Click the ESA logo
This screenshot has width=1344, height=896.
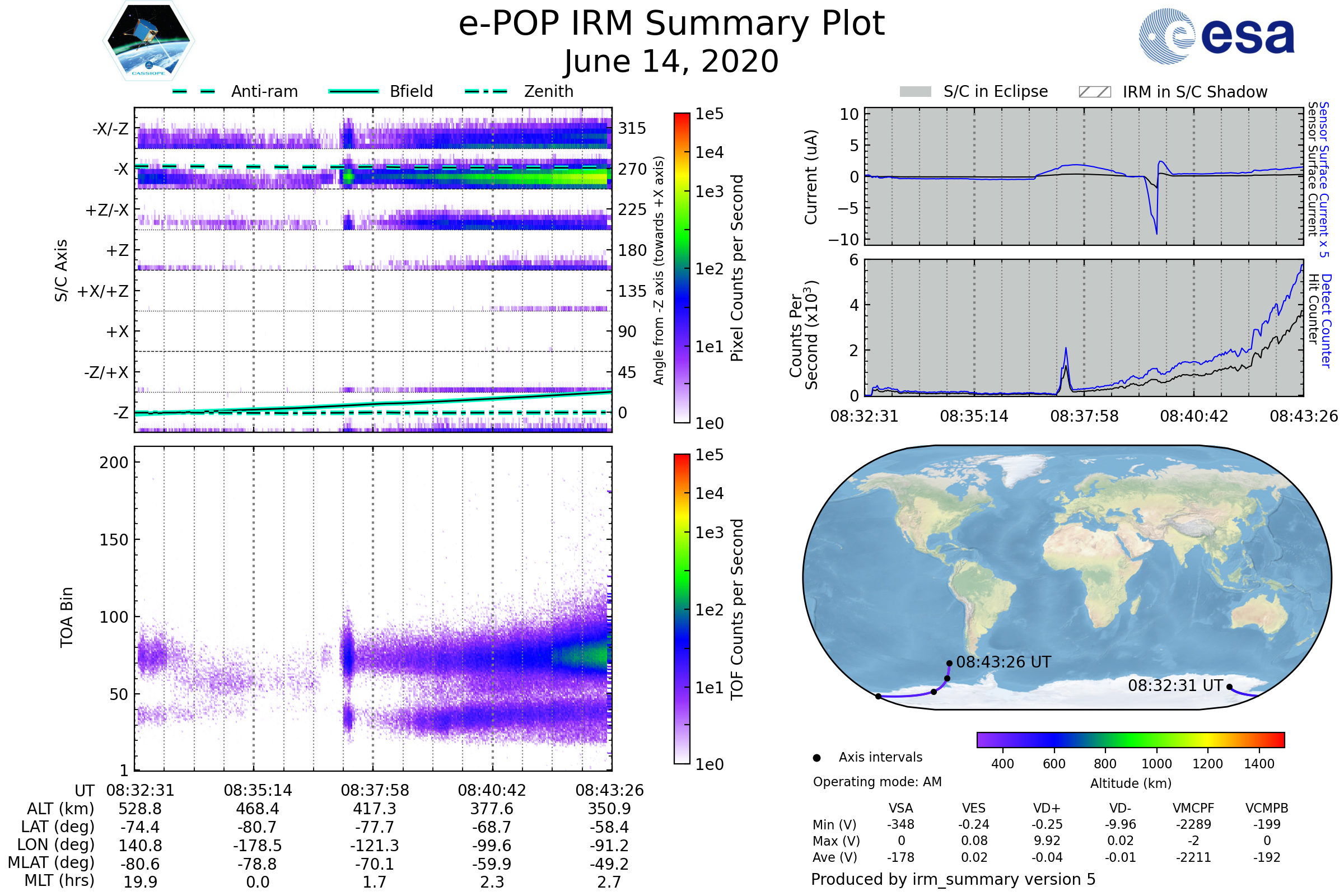[x=1216, y=36]
